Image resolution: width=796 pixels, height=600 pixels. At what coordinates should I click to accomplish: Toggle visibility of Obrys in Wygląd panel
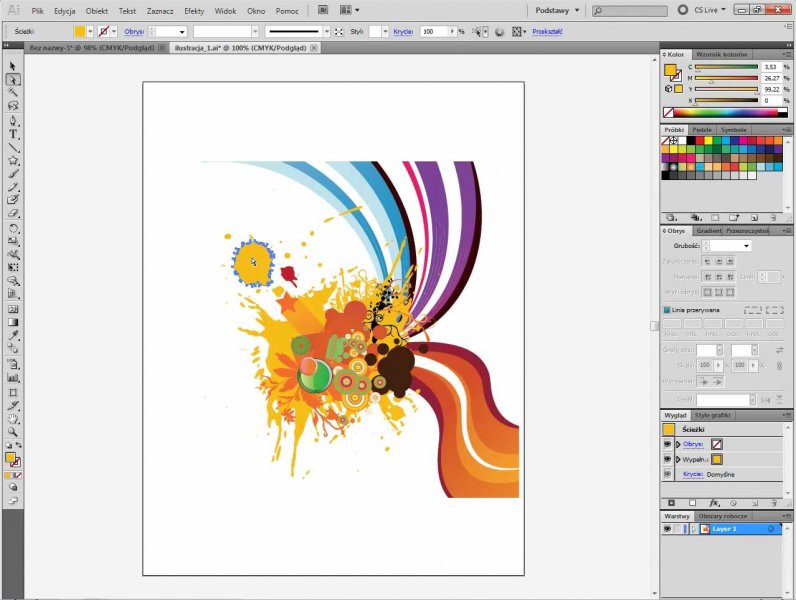(668, 444)
